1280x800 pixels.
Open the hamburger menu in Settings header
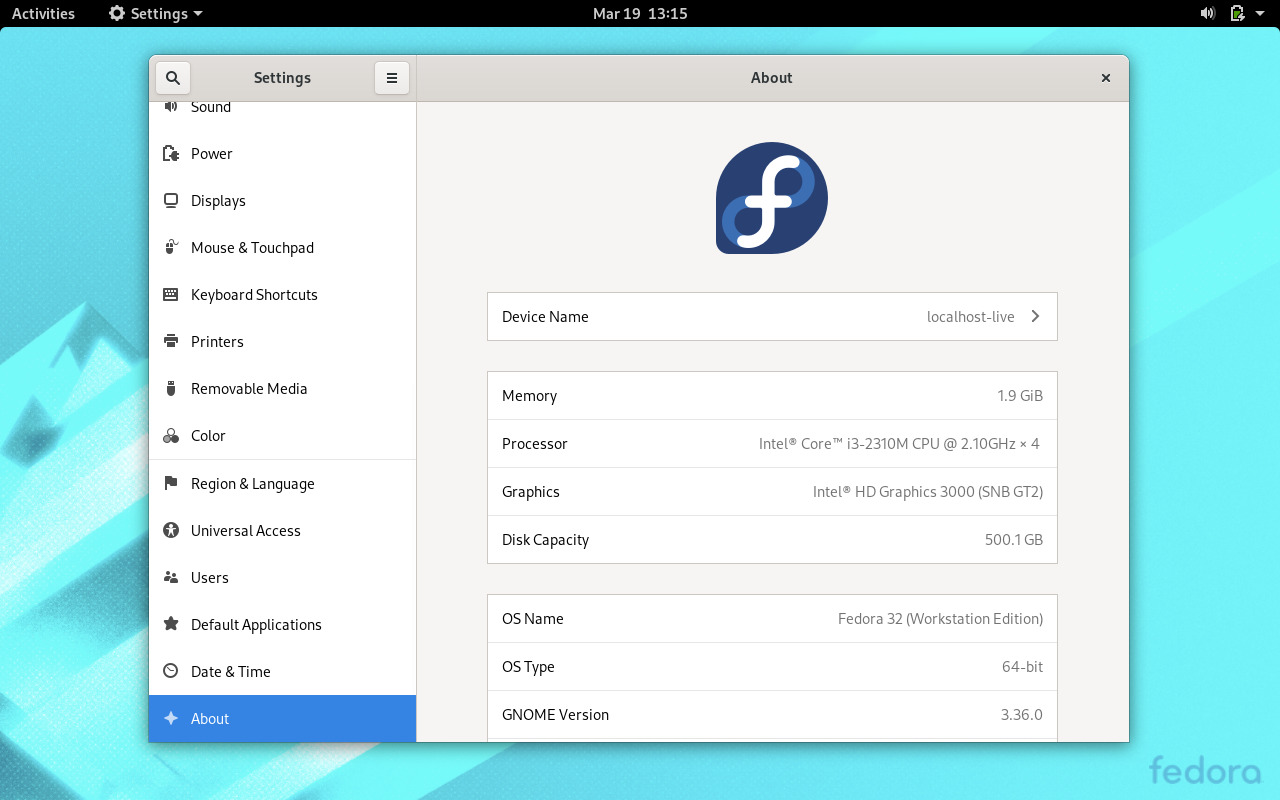pyautogui.click(x=391, y=77)
